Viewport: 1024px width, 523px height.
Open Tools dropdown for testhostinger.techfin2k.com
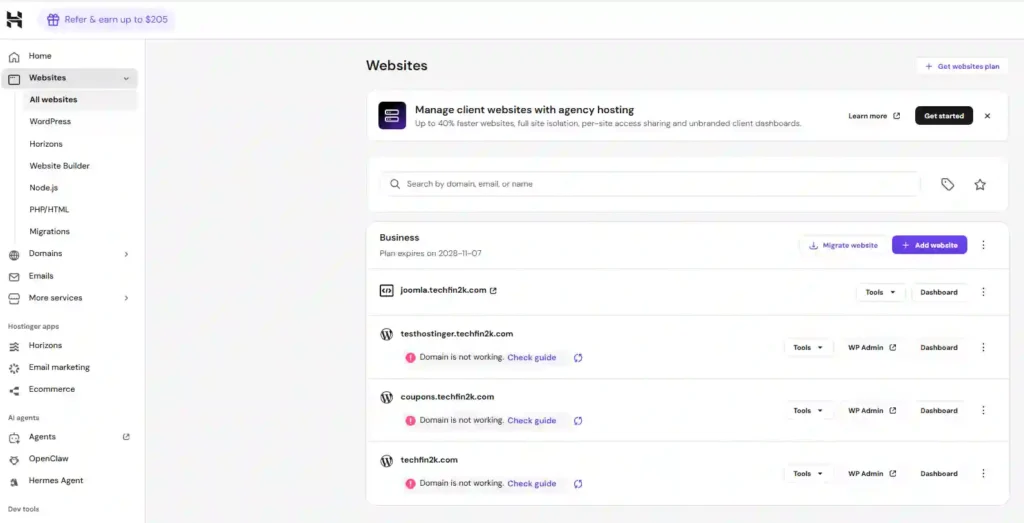pyautogui.click(x=808, y=348)
